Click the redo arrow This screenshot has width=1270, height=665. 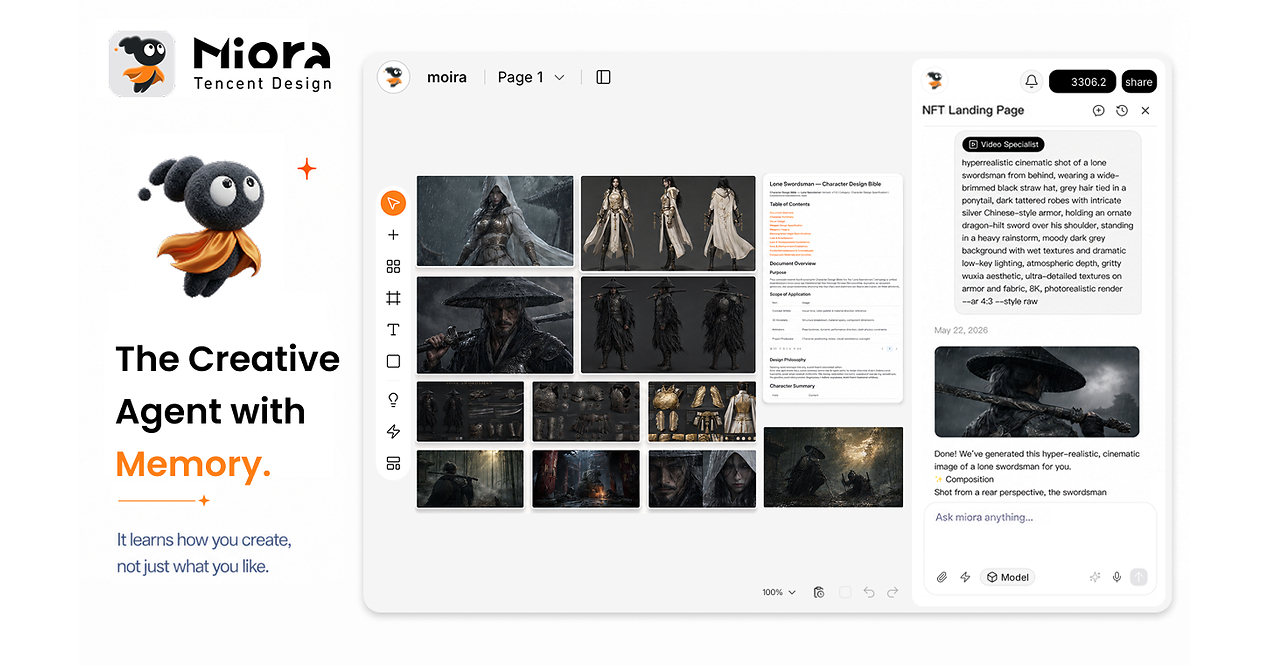[893, 592]
